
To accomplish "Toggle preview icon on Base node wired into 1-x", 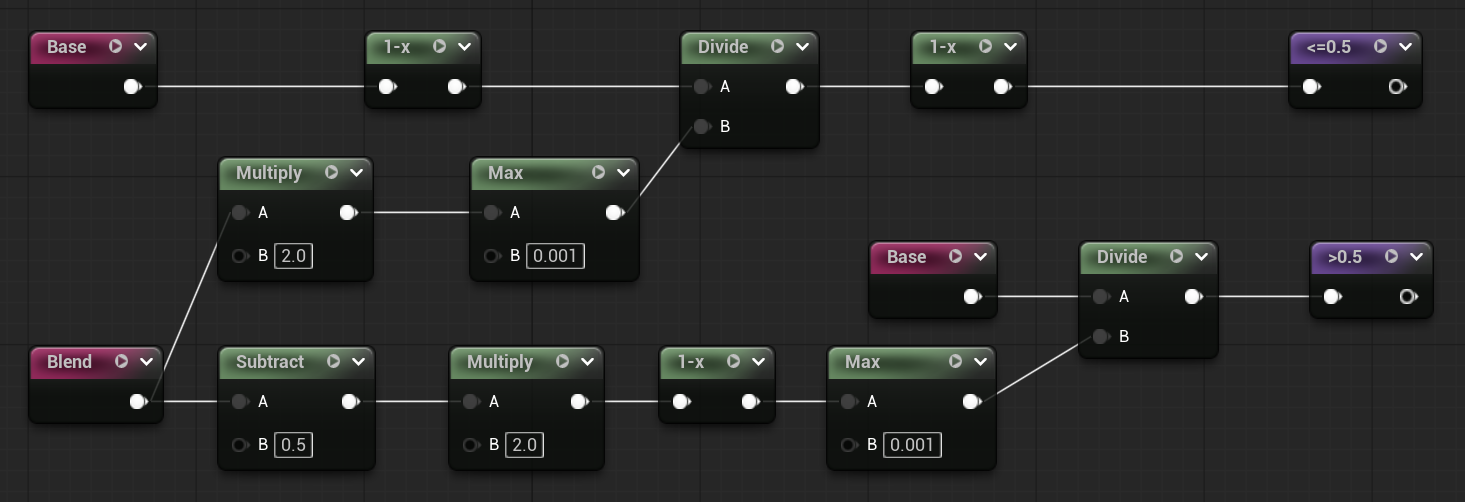I will pos(116,47).
